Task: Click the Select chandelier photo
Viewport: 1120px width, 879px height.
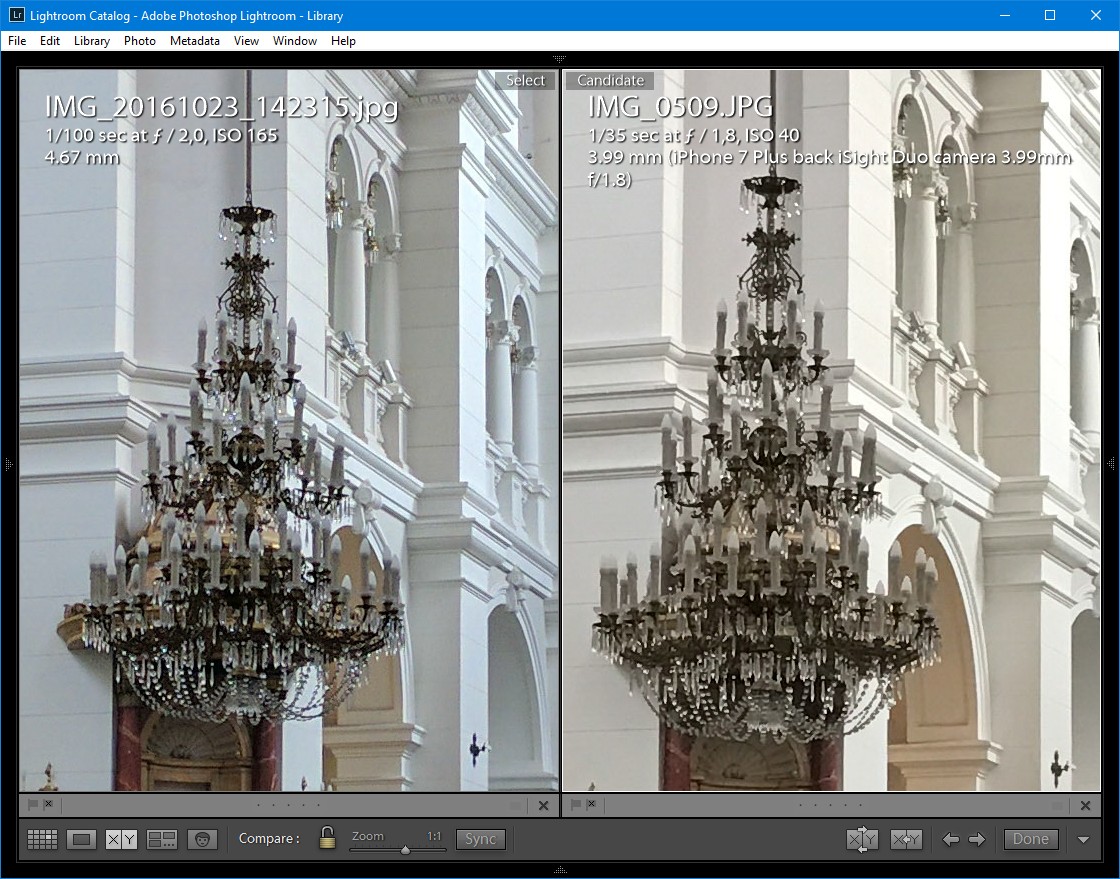Action: (x=289, y=430)
